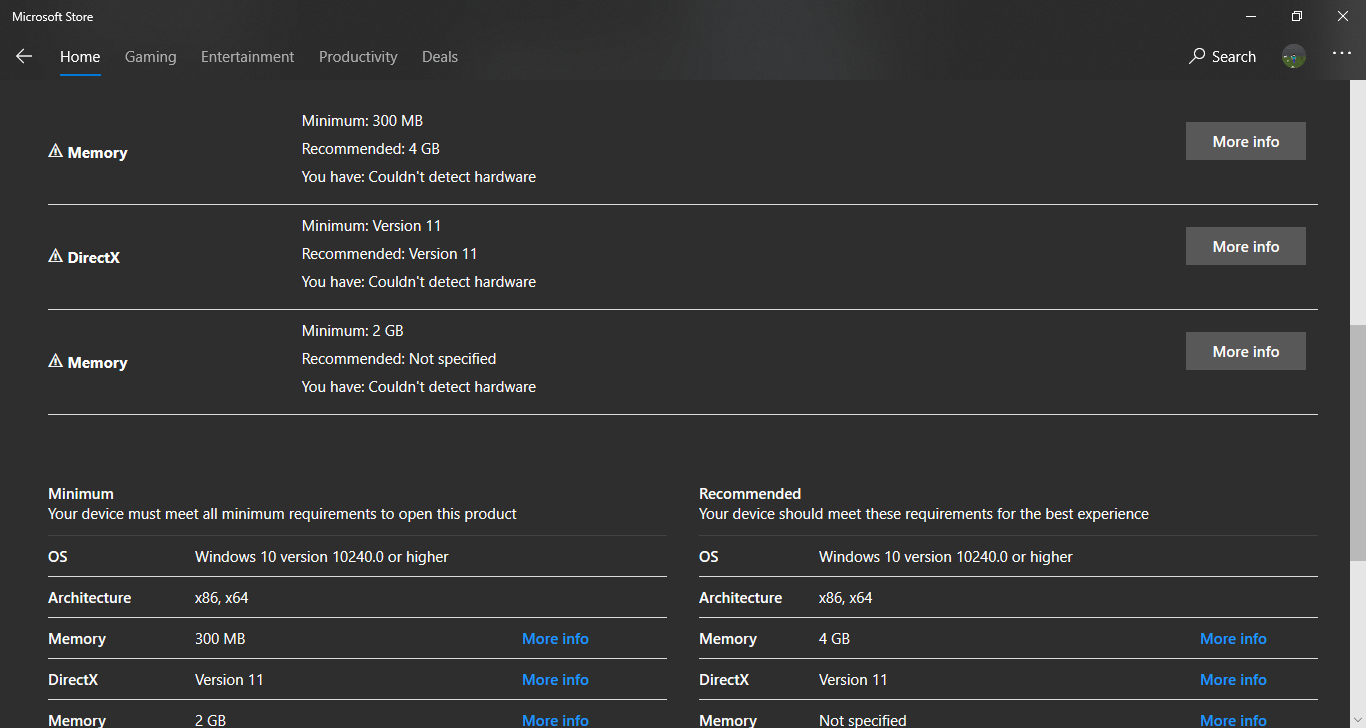Click '300 MB' in Minimum table
The width and height of the screenshot is (1366, 728).
[x=220, y=638]
